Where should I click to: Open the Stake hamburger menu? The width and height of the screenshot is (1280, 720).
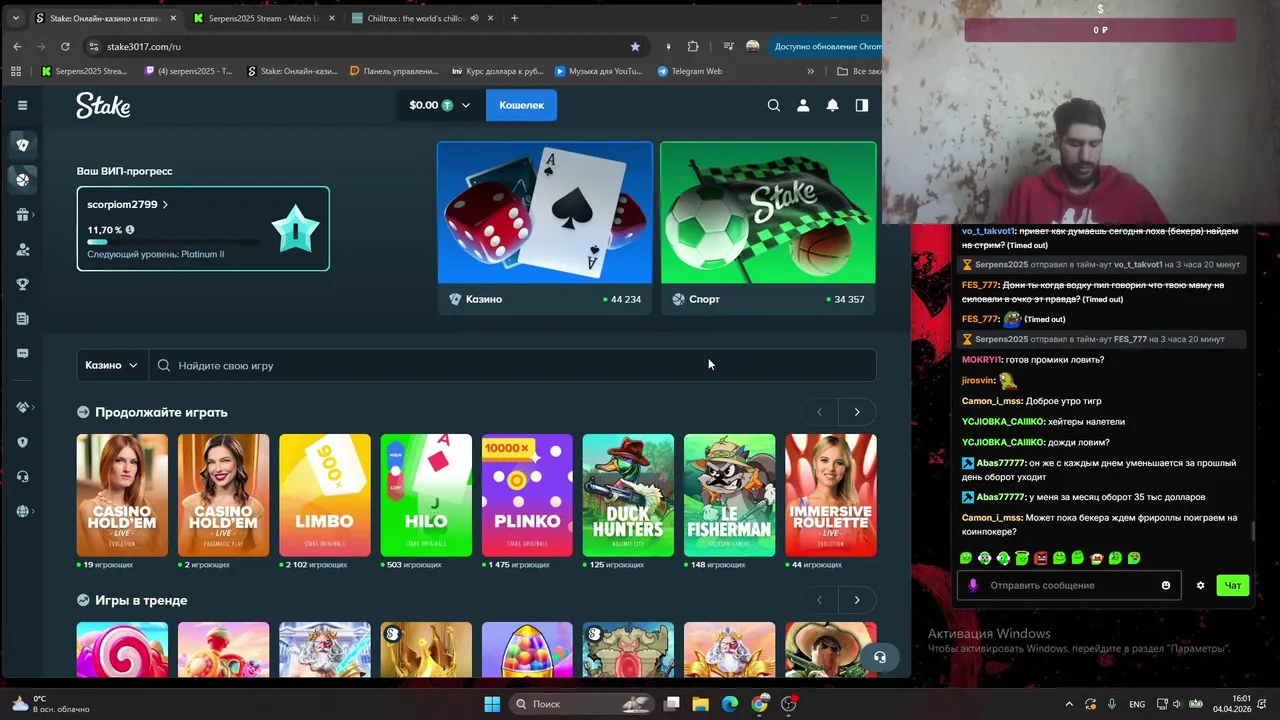[22, 105]
